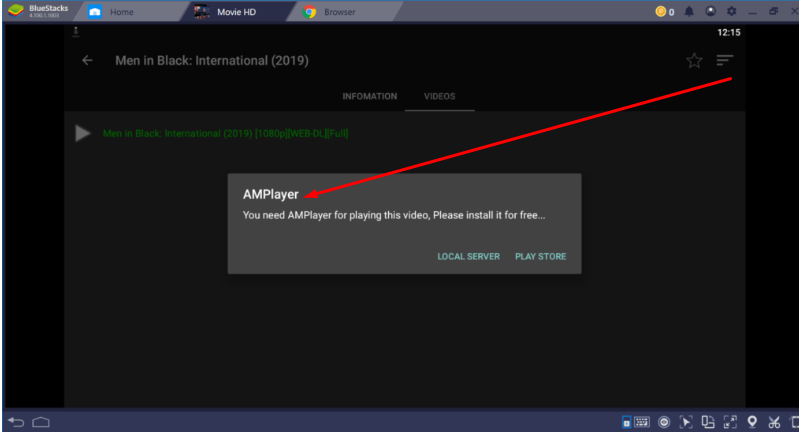This screenshot has height=432, width=799.
Task: Open the multi-instance window icon in bottom bar
Action: tap(708, 422)
